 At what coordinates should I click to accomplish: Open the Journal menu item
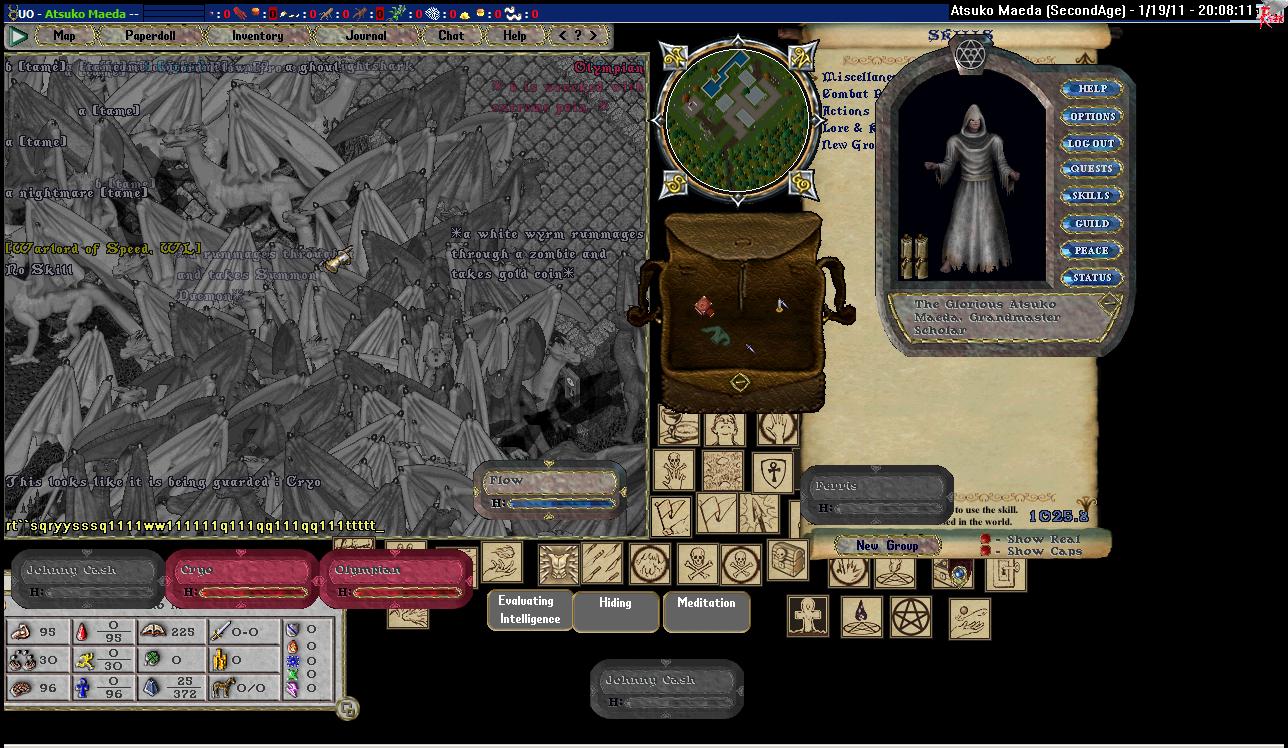pos(366,36)
